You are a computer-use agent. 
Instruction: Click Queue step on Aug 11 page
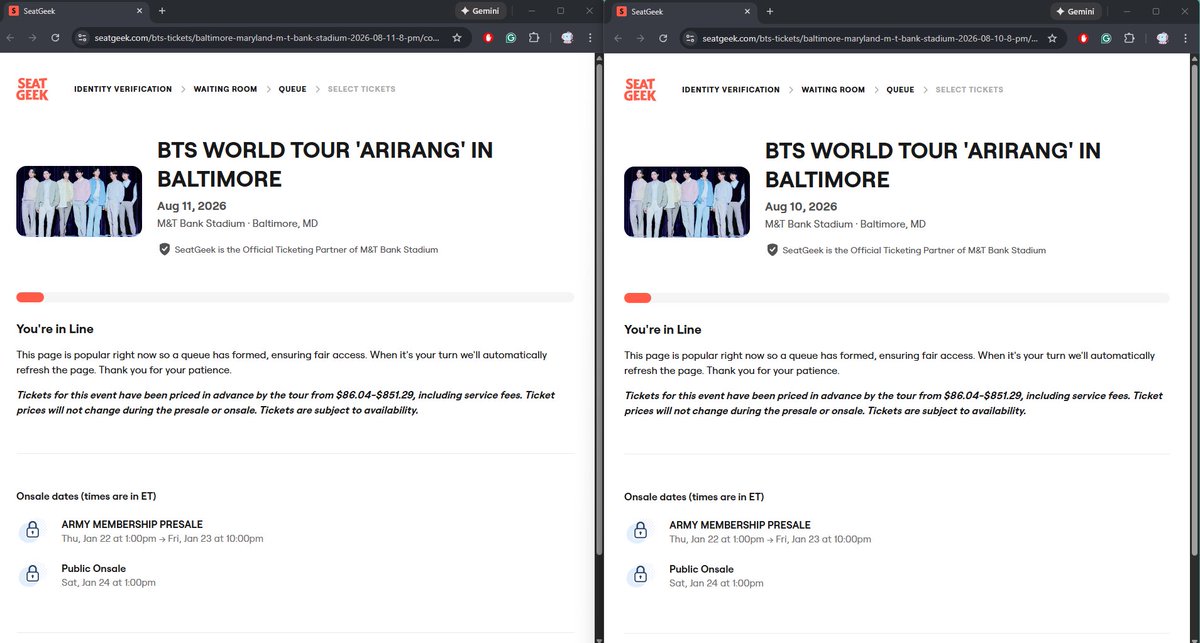point(292,89)
